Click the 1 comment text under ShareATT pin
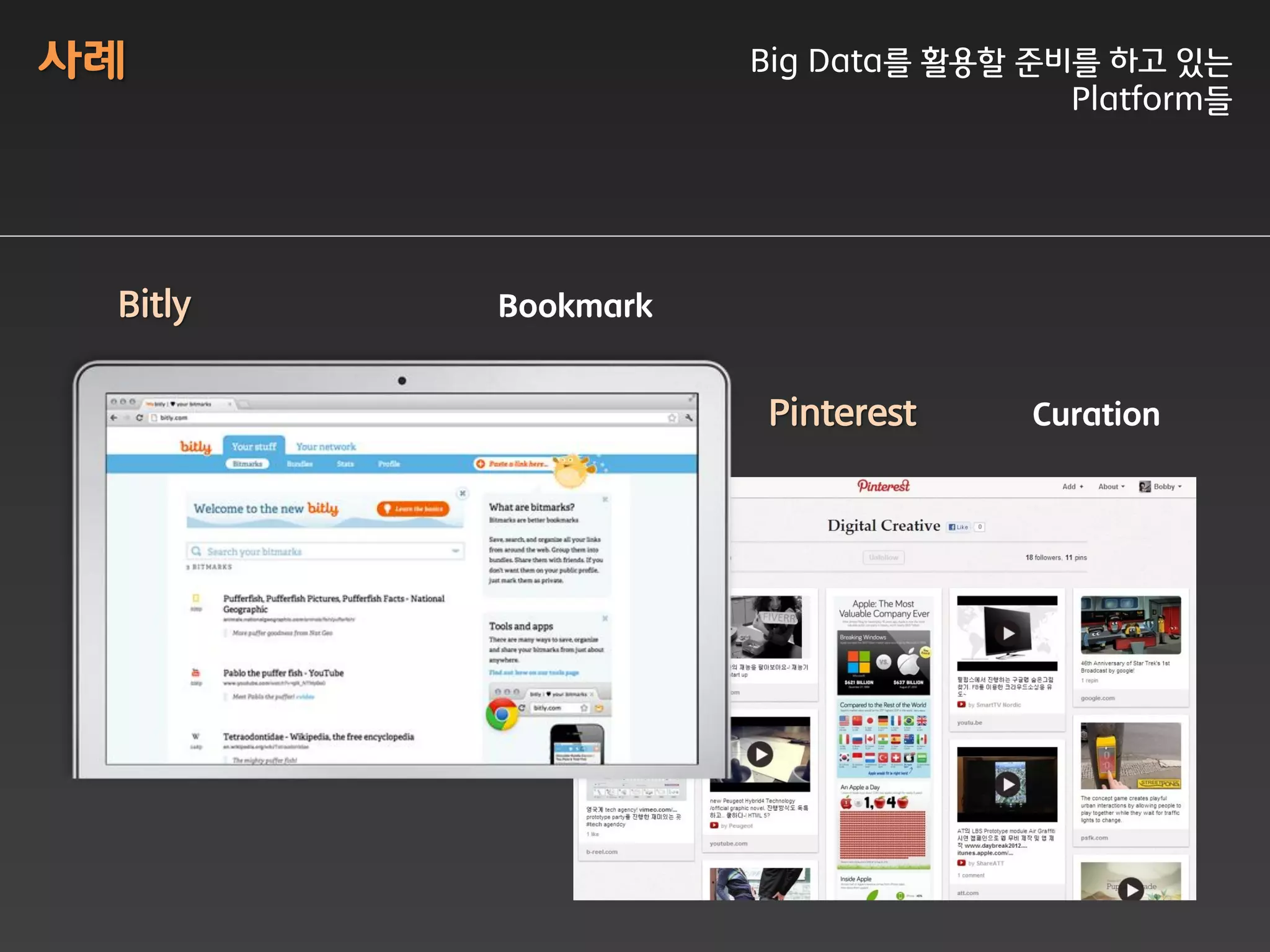Screen dimensions: 1270x952 pos(971,875)
